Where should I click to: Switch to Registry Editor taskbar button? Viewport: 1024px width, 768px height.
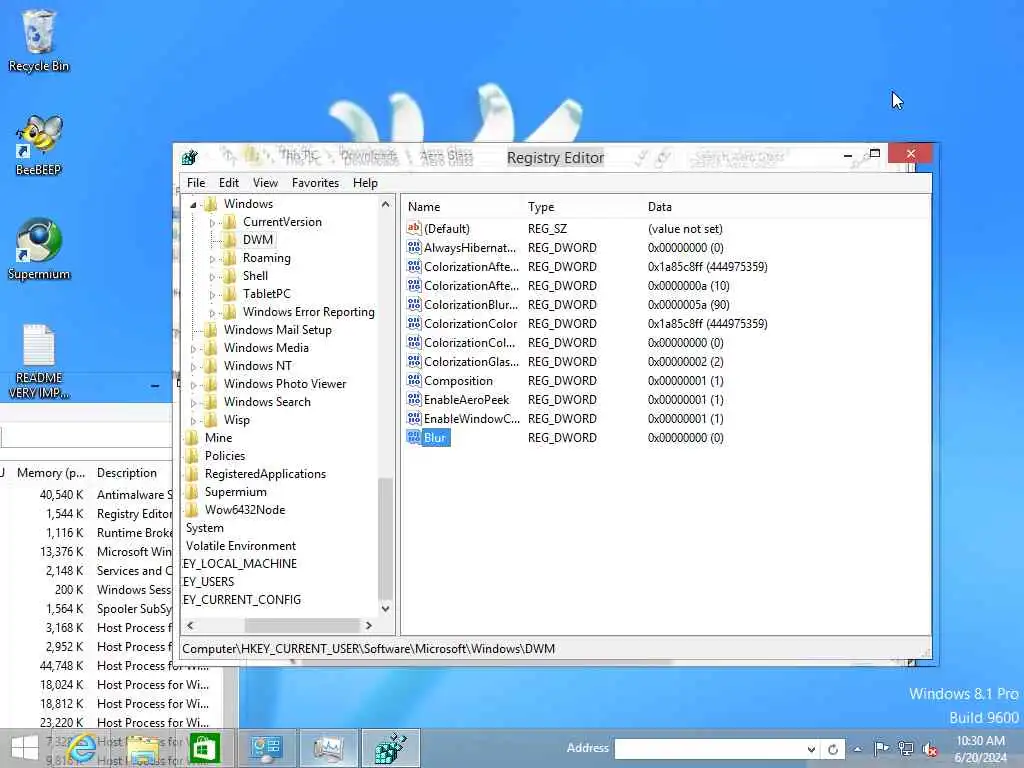pos(391,748)
